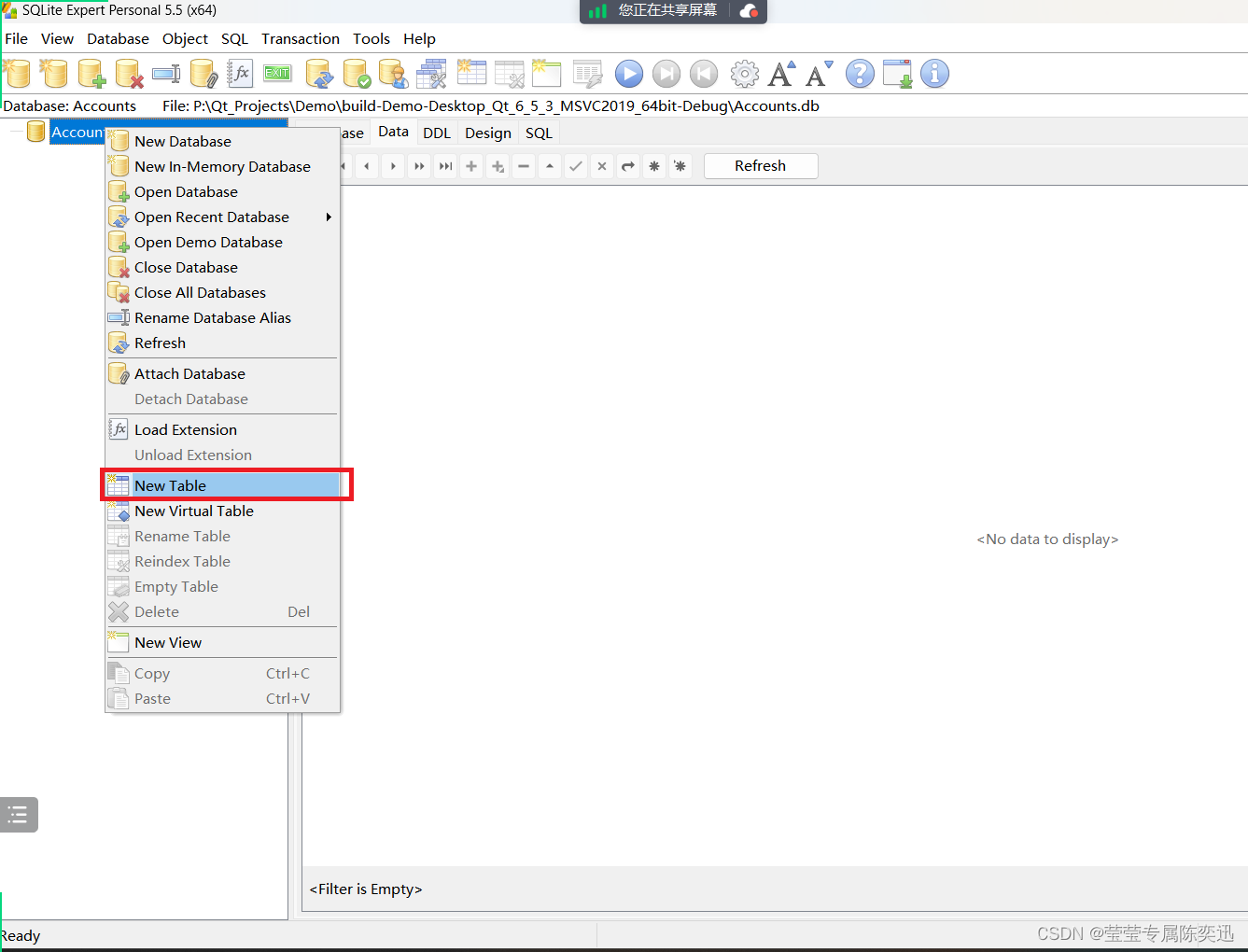Viewport: 1248px width, 952px height.
Task: Click the Refresh button in data toolbar
Action: click(x=760, y=165)
